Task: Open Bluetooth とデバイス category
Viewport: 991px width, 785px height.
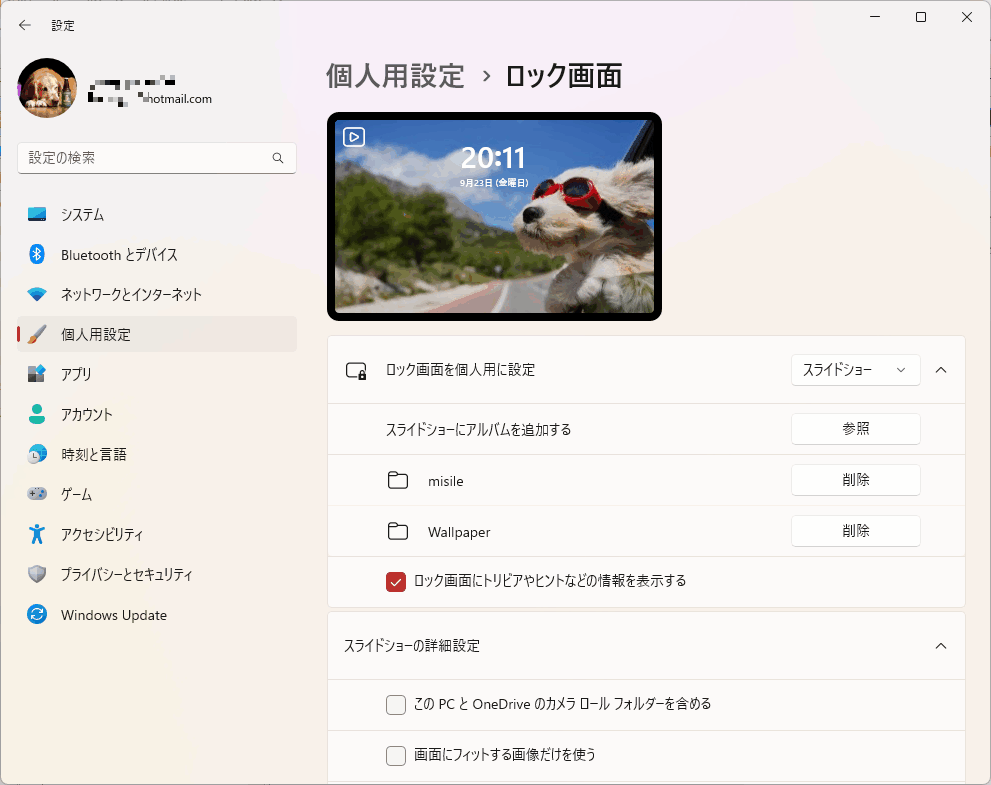Action: point(157,254)
